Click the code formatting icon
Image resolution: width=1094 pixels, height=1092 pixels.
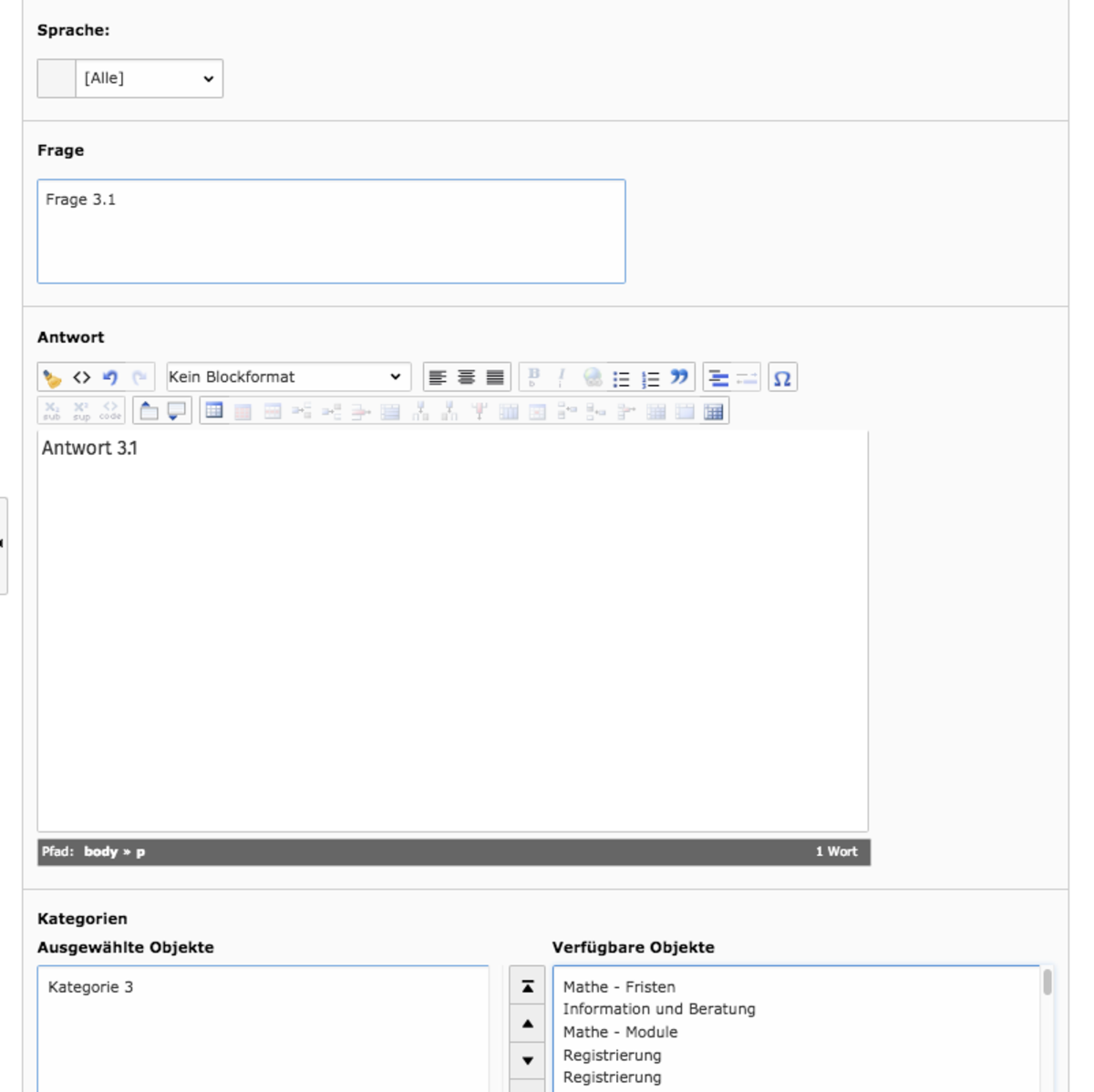[x=110, y=411]
